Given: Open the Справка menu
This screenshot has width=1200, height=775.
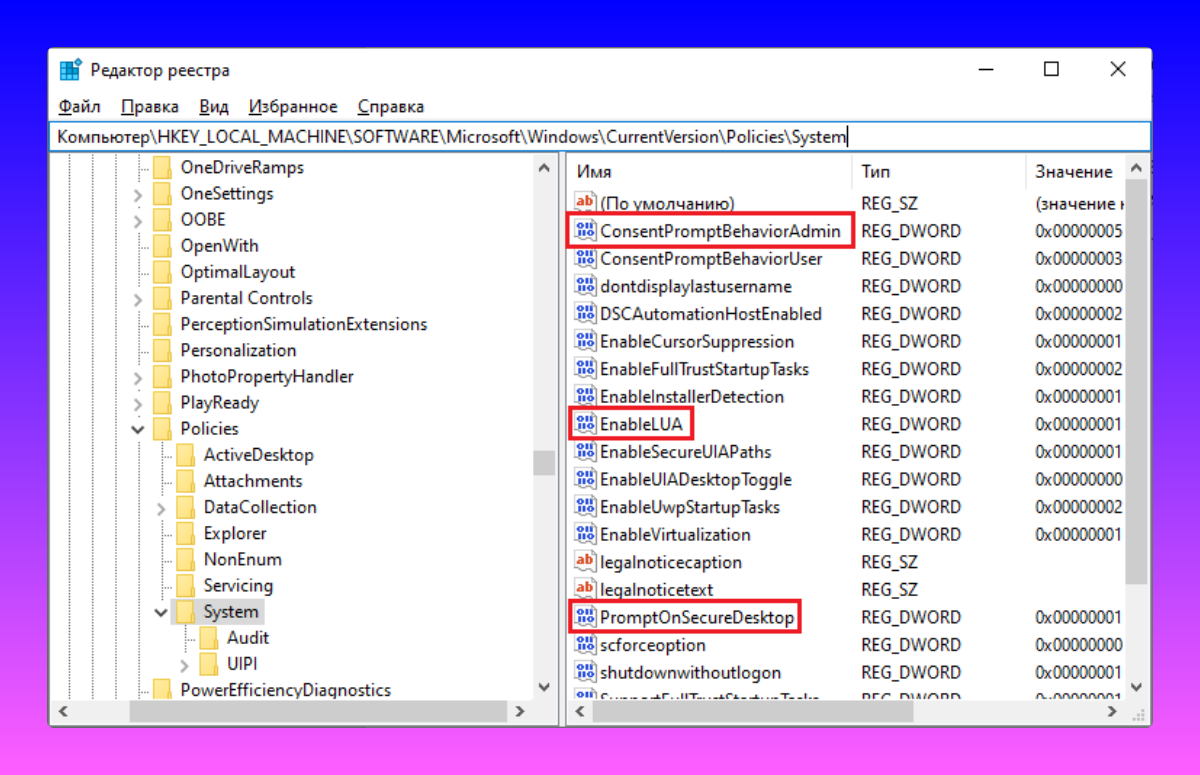Looking at the screenshot, I should tap(391, 106).
